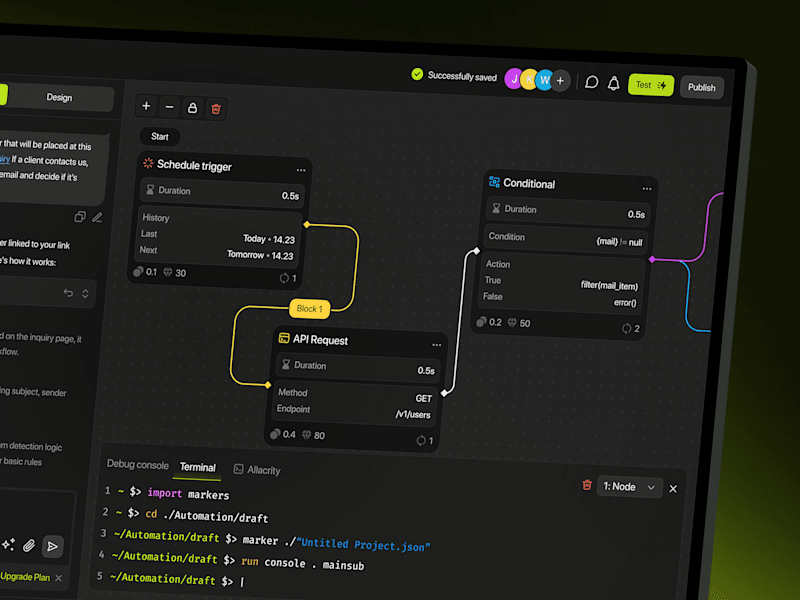Edit the chat message with pencil icon
800x600 pixels.
pyautogui.click(x=97, y=218)
